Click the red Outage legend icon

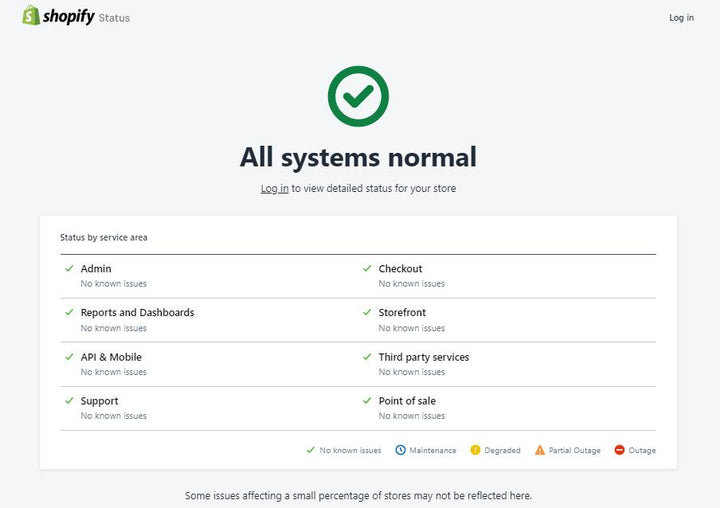619,450
